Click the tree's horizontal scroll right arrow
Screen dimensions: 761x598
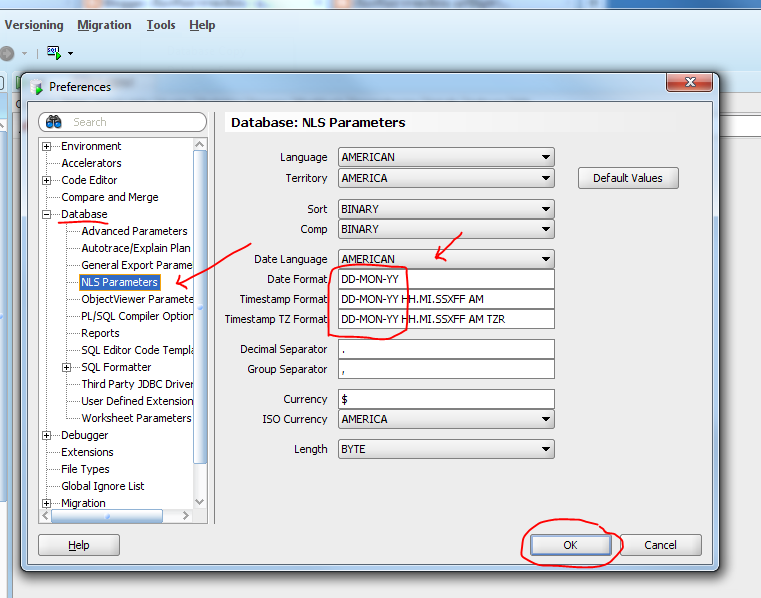[185, 516]
